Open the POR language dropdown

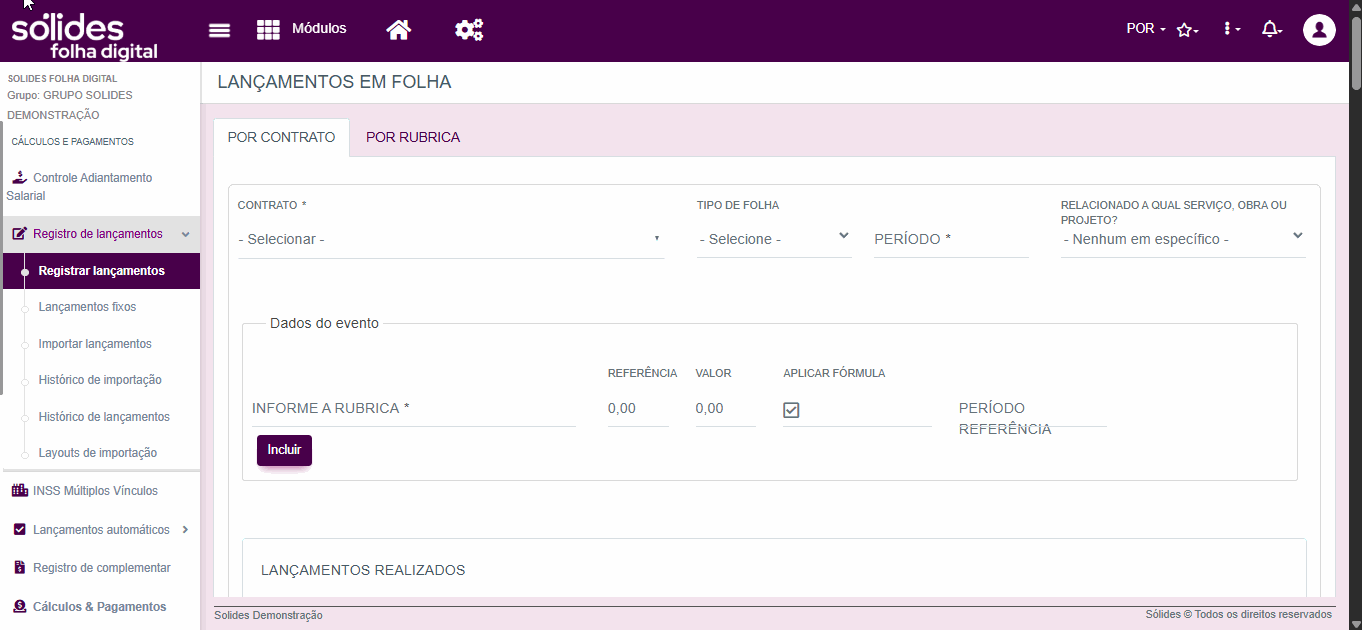click(x=1146, y=29)
